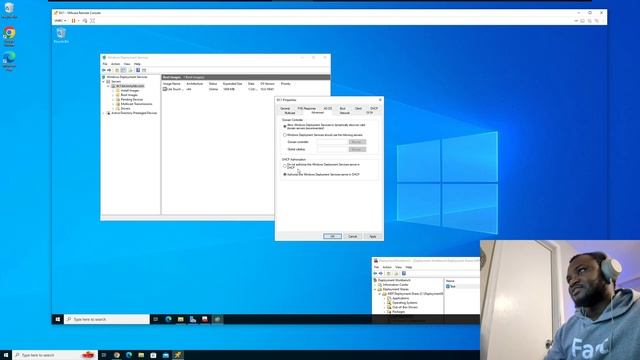The height and width of the screenshot is (360, 640).
Task: Click Forward arrow in Deployment Workbench toolbar
Action: [381, 273]
